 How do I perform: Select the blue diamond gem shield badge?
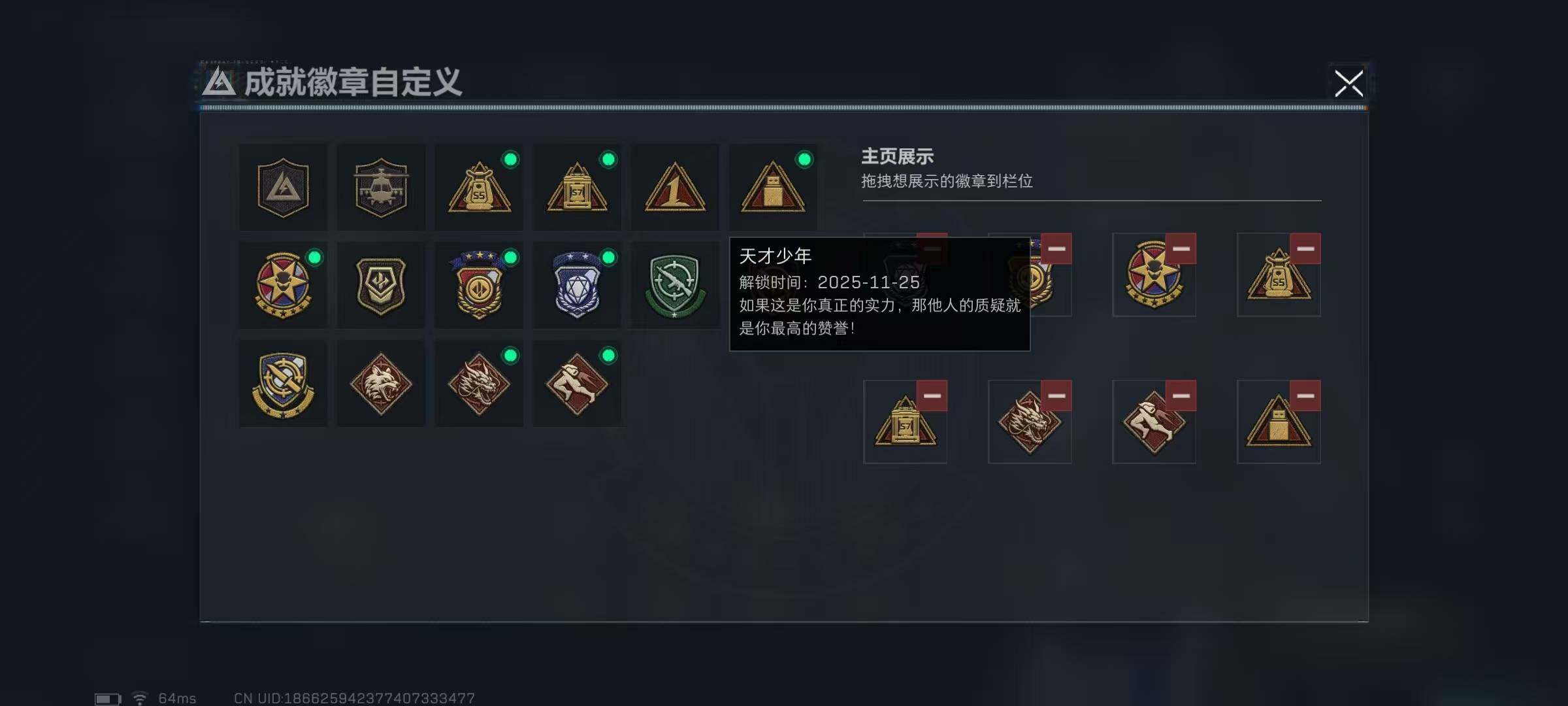[577, 286]
